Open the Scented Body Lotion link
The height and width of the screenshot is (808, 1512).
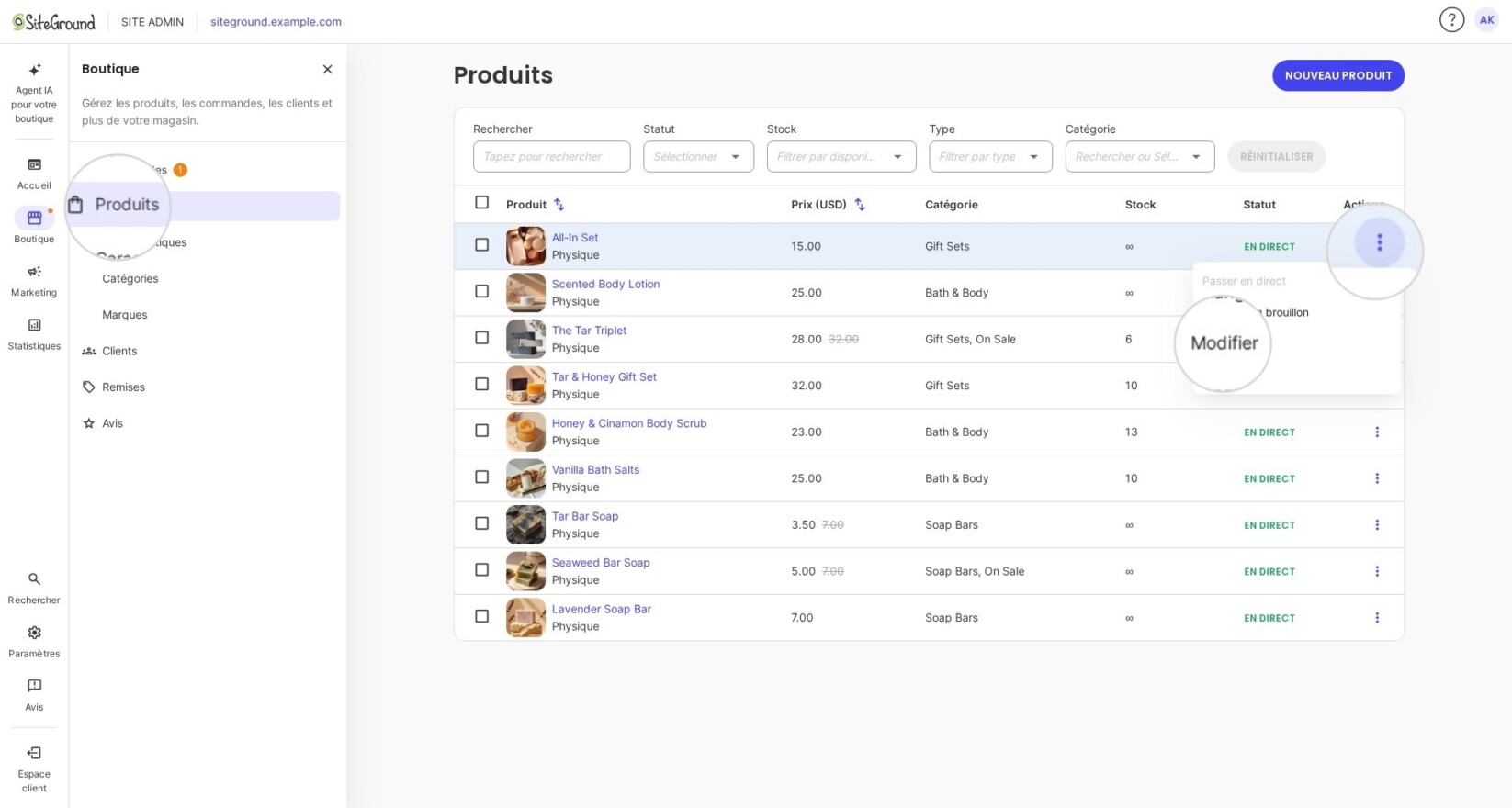click(x=605, y=285)
